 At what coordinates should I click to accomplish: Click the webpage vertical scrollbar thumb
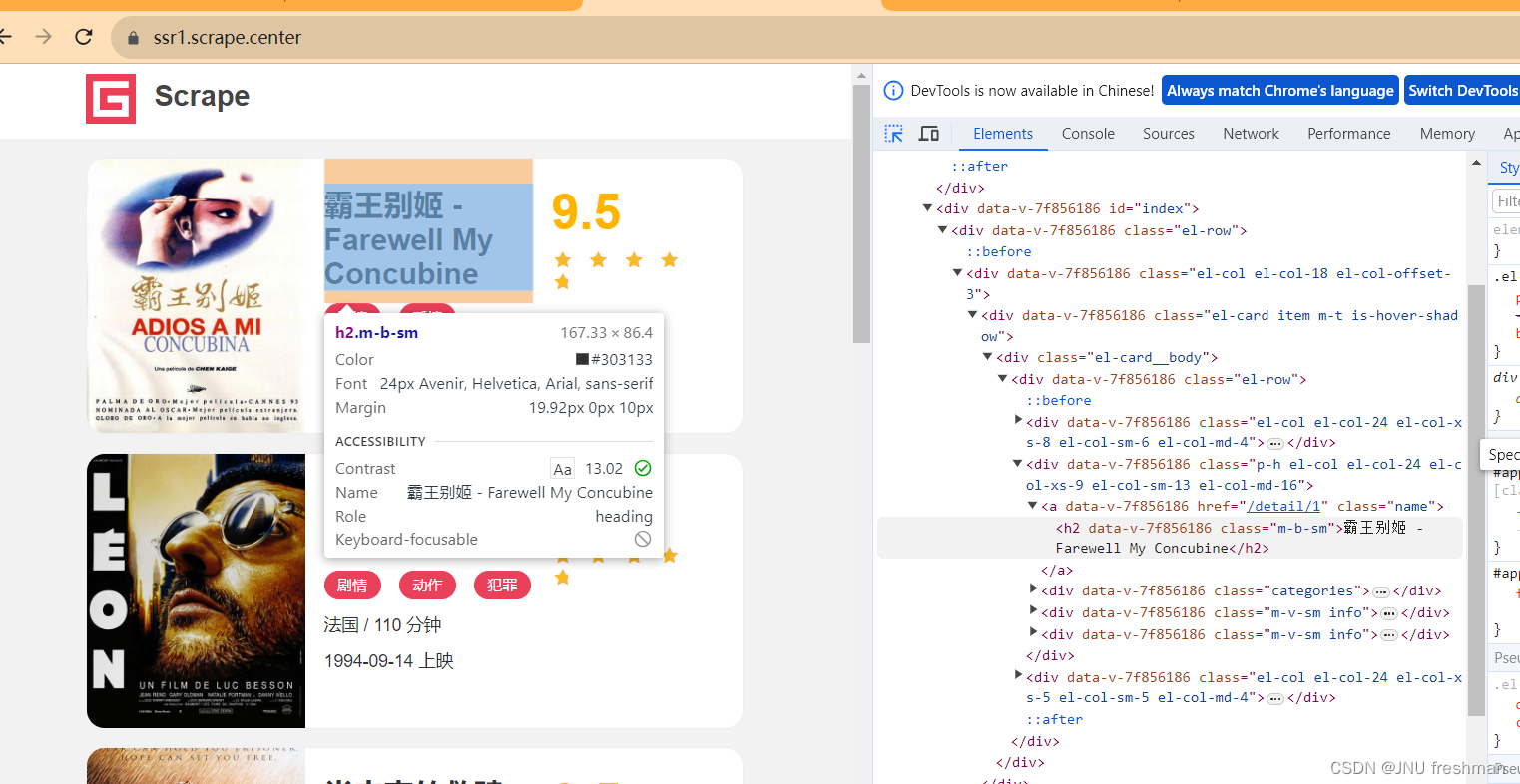pyautogui.click(x=861, y=213)
